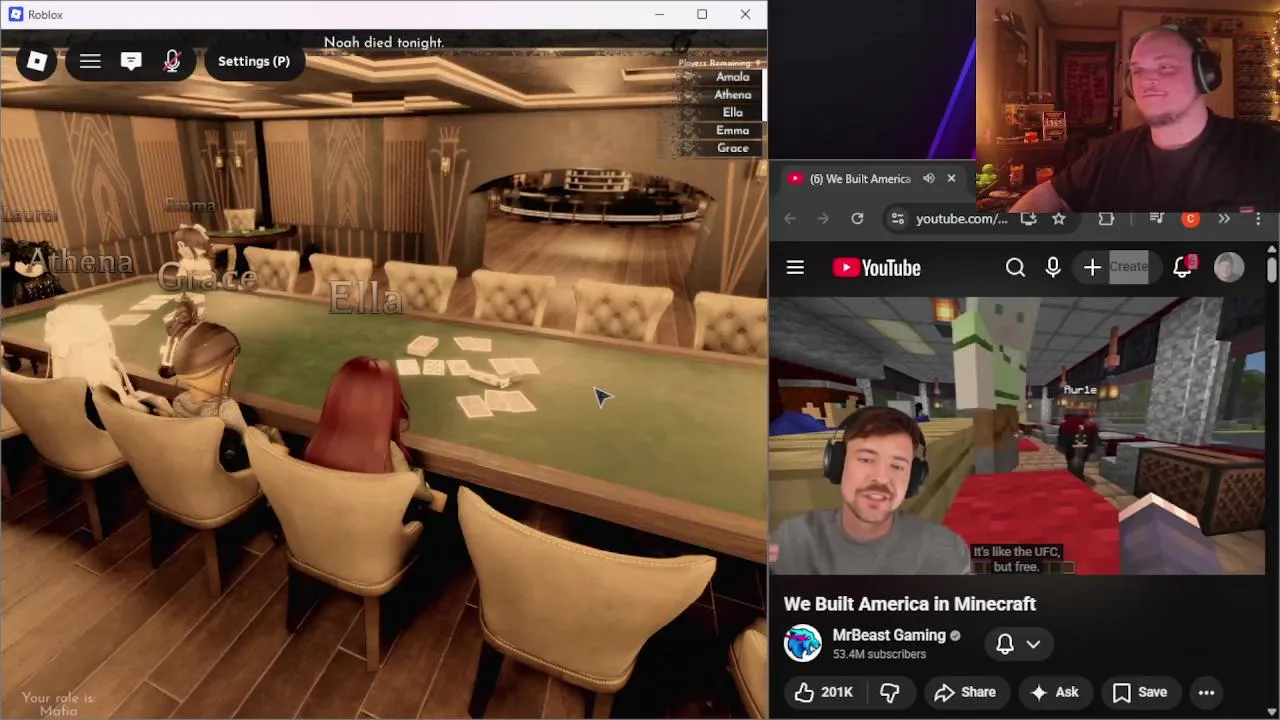View site information icon in address bar
The width and height of the screenshot is (1280, 720).
tap(897, 219)
